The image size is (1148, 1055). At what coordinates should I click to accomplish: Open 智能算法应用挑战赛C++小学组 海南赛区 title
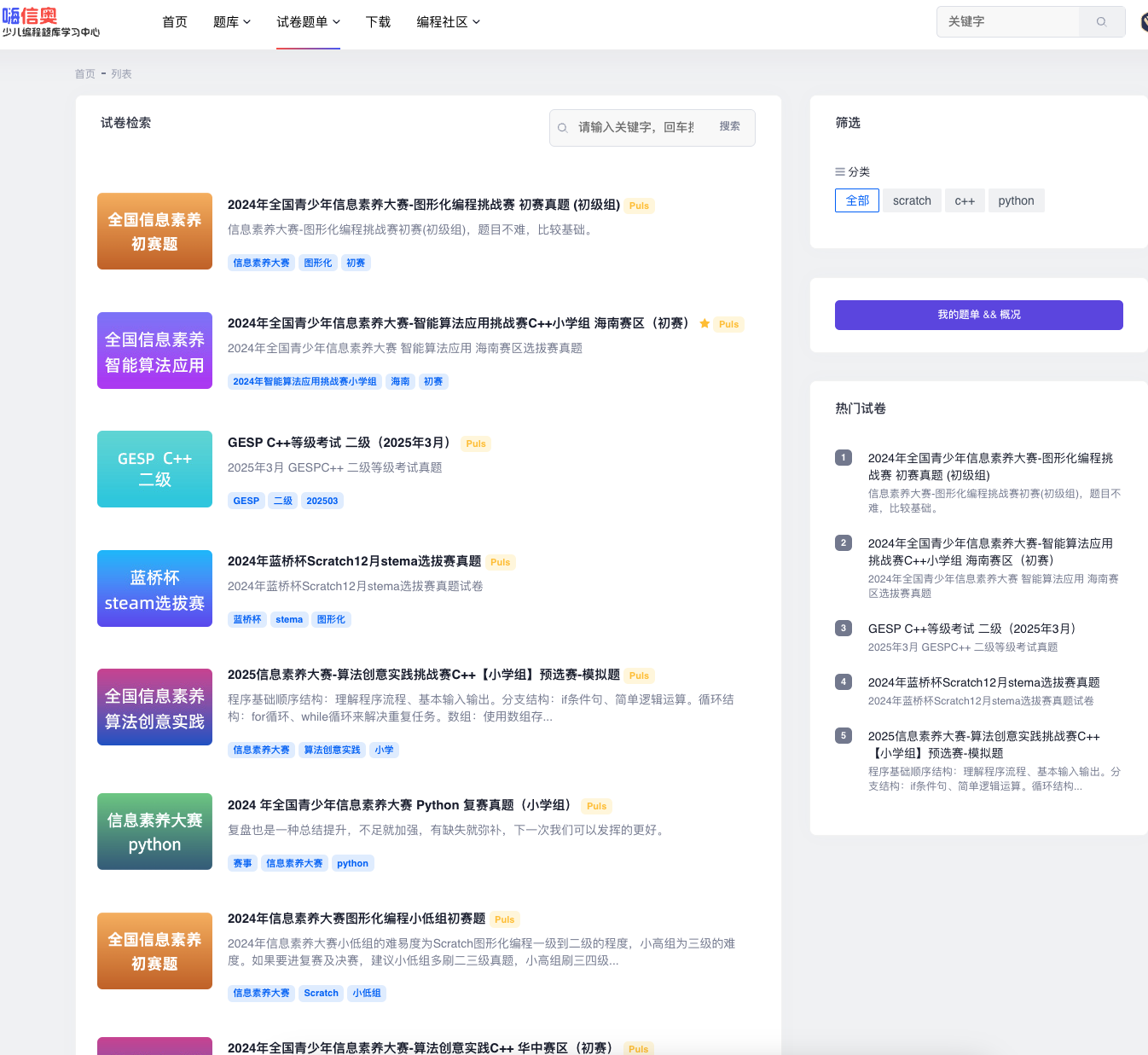pos(460,323)
